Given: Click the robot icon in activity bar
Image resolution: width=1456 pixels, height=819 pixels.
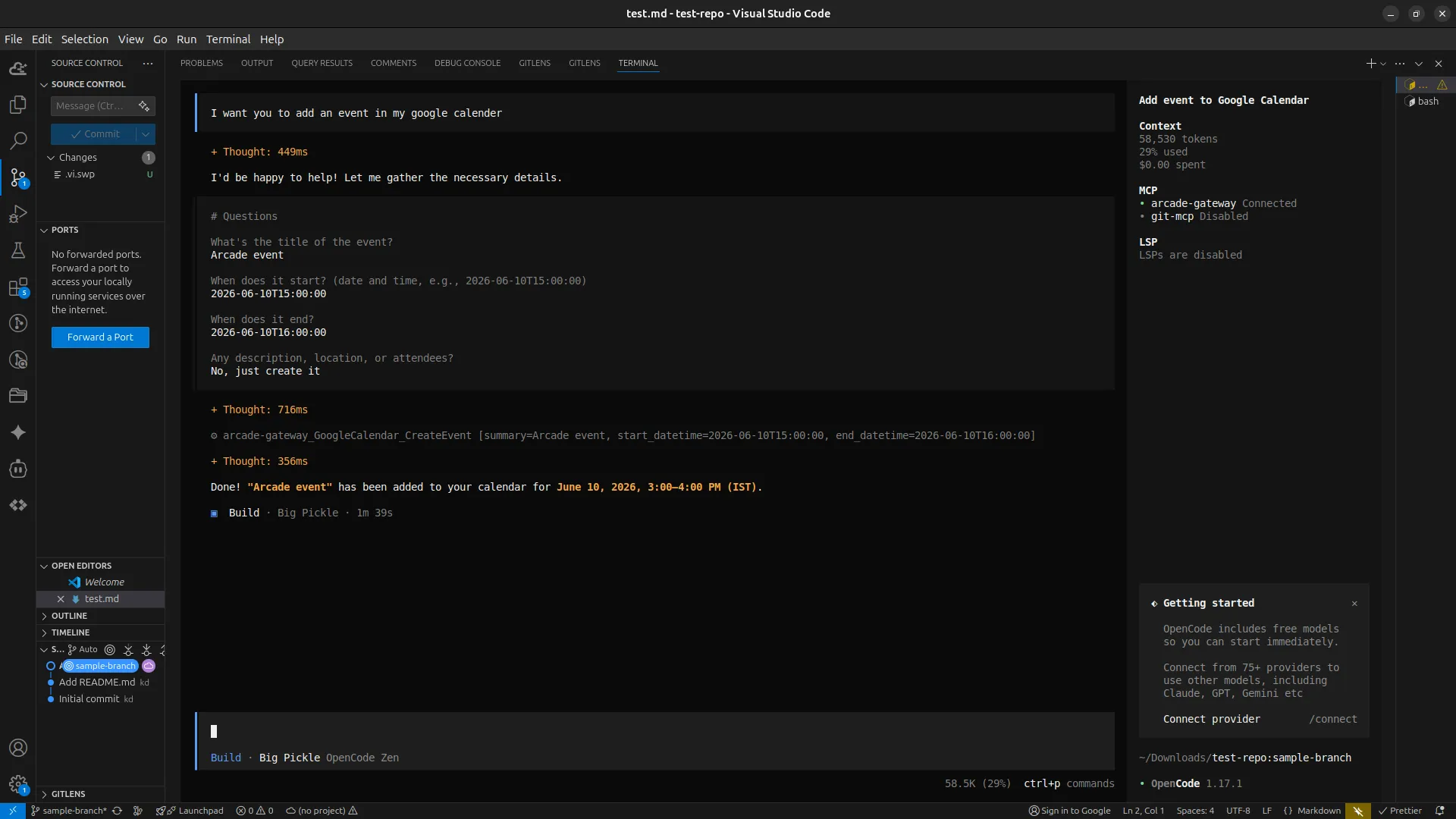Looking at the screenshot, I should [18, 469].
